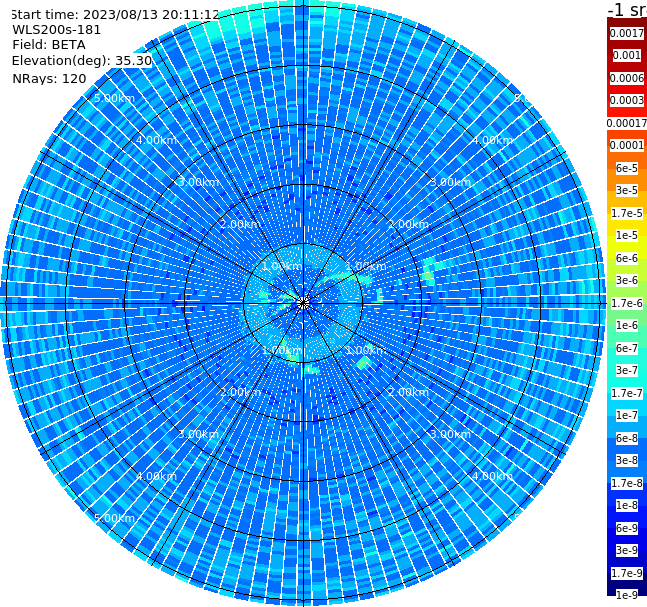Image resolution: width=647 pixels, height=607 pixels.
Task: Select the 3e-9 colorbar value
Action: tap(627, 550)
